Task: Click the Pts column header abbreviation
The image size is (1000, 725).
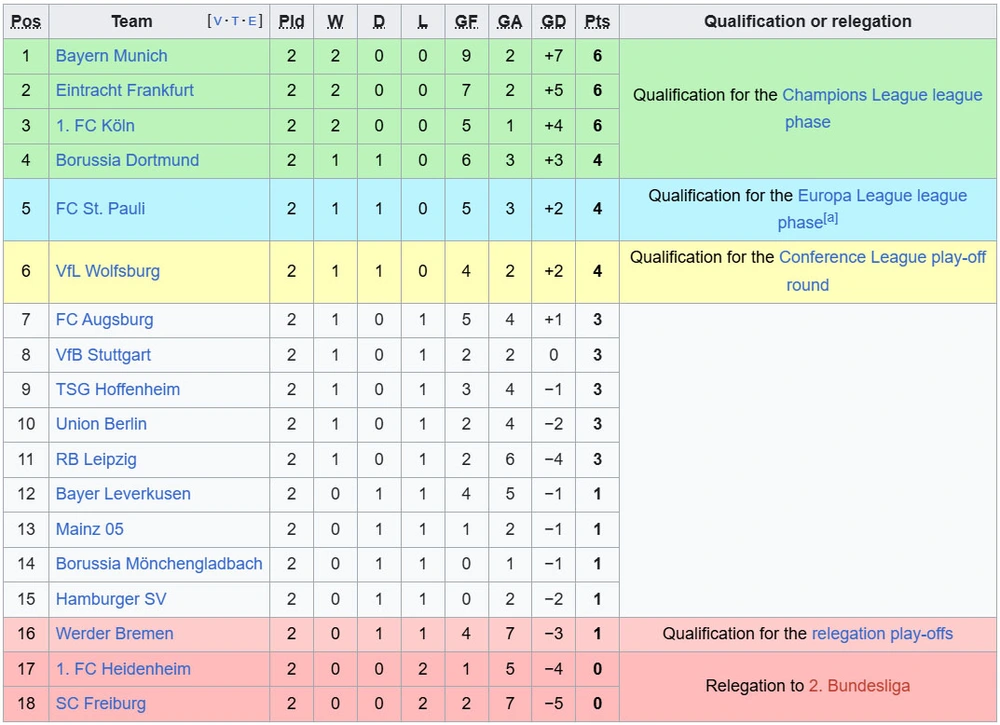Action: tap(597, 22)
